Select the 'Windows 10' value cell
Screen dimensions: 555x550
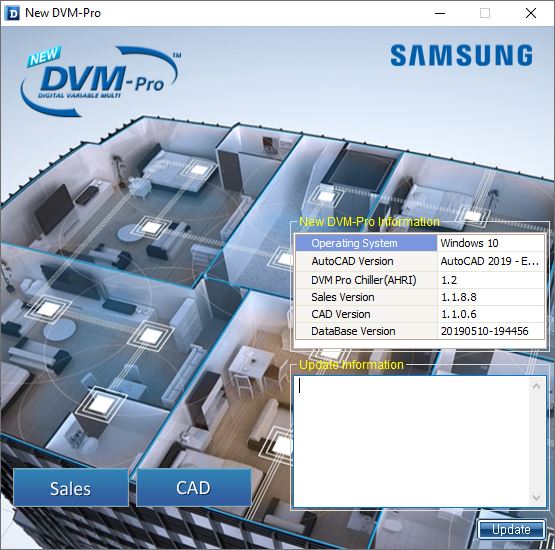coord(491,243)
